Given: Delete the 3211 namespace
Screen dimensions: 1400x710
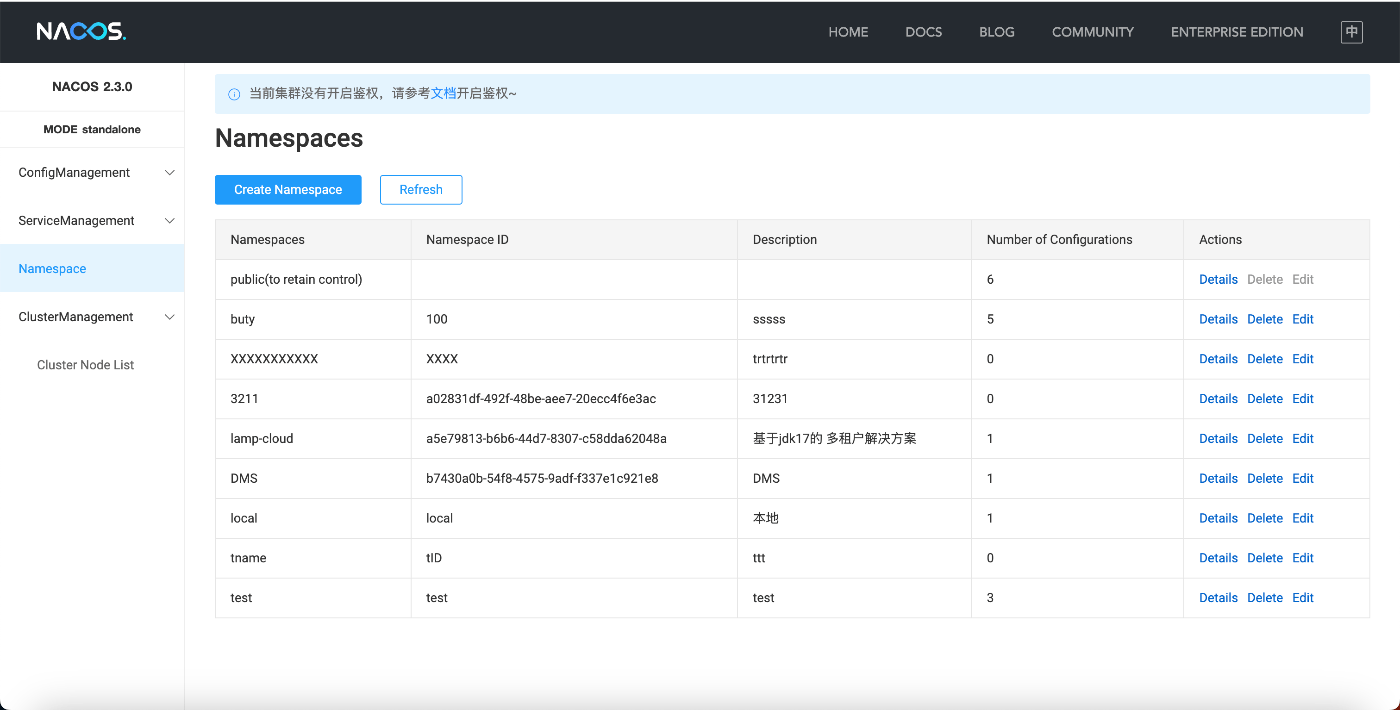Looking at the screenshot, I should point(1265,399).
